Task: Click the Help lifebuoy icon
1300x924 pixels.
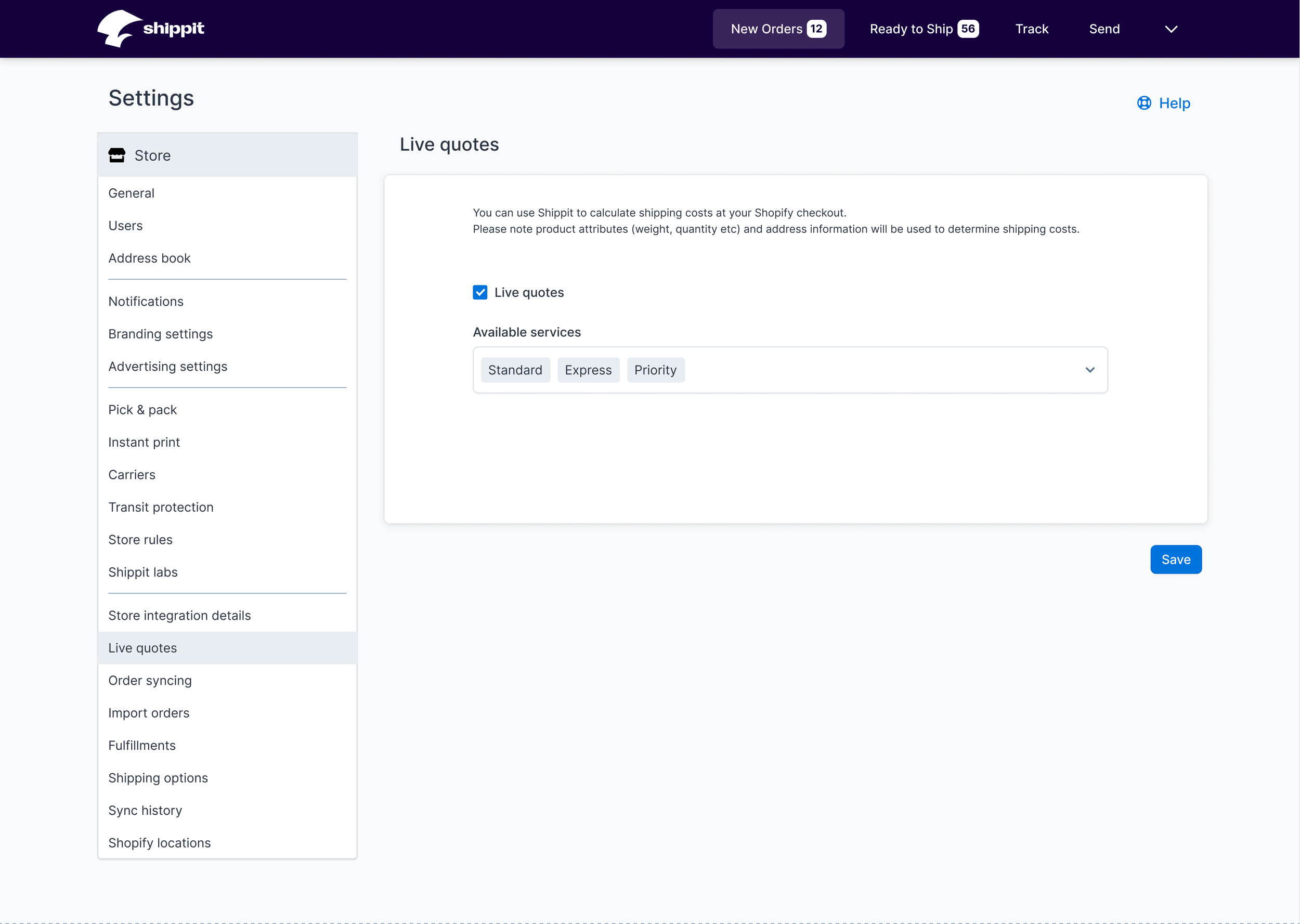Action: (x=1143, y=103)
